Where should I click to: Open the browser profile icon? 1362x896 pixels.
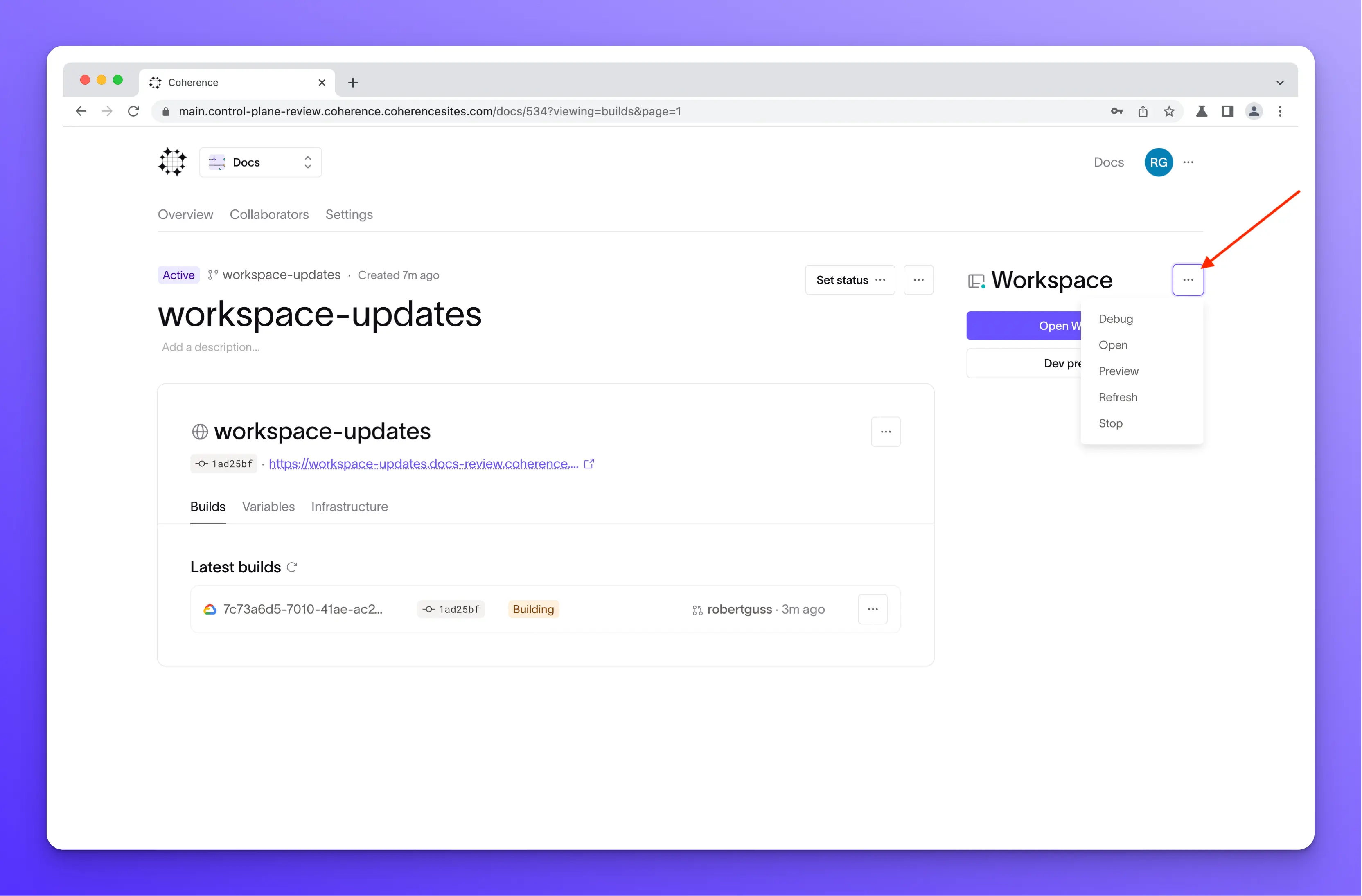(x=1254, y=112)
